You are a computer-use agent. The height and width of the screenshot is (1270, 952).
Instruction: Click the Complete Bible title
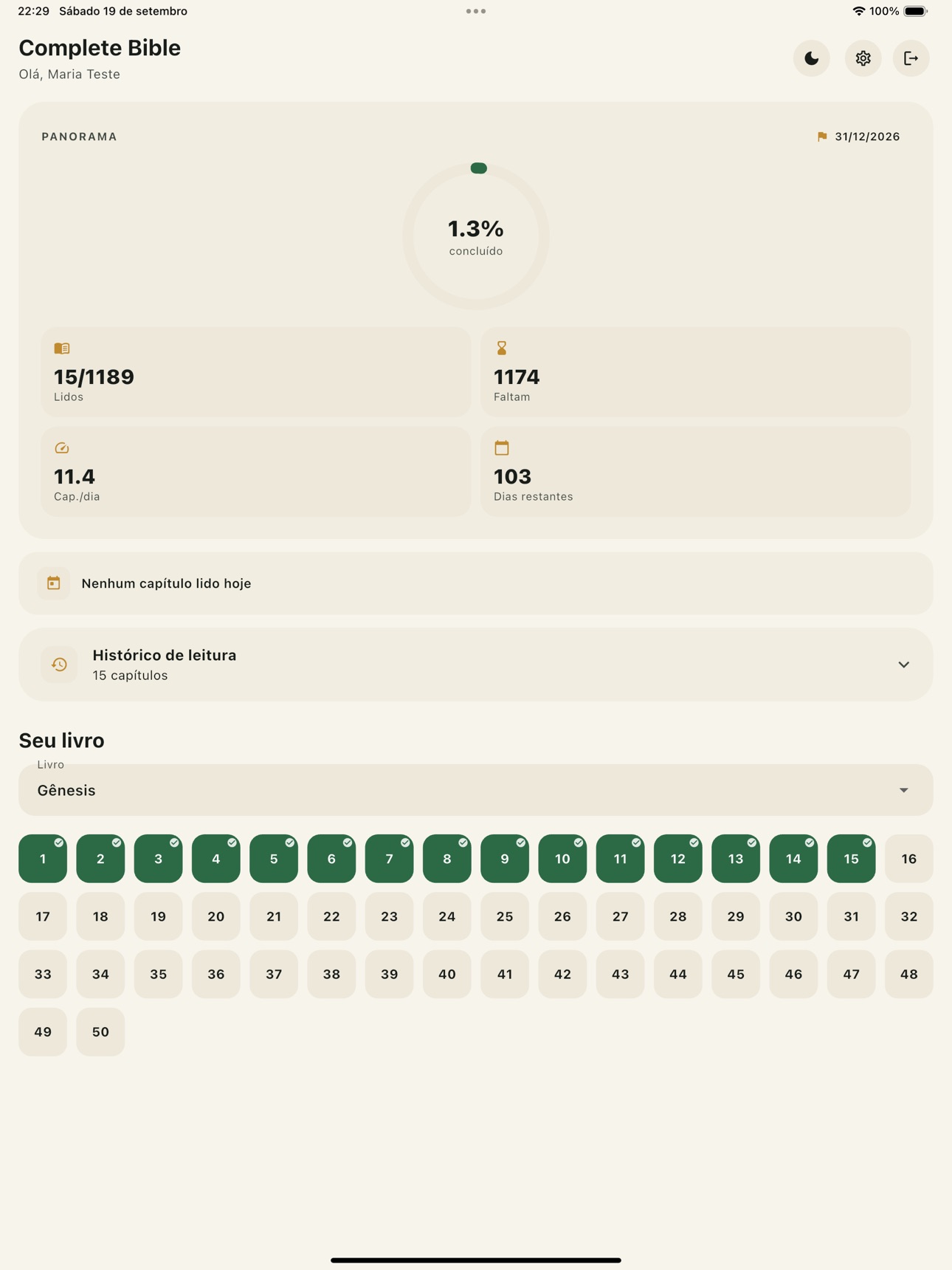point(100,47)
